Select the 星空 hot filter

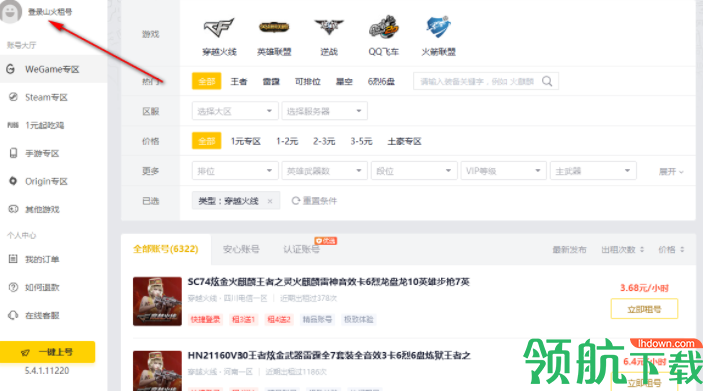click(344, 82)
